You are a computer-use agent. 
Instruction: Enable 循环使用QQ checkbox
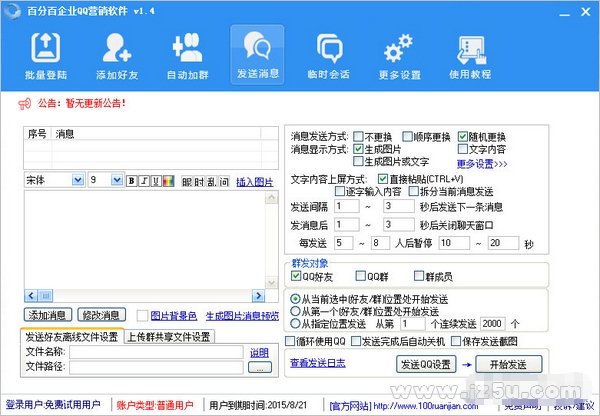coord(290,341)
